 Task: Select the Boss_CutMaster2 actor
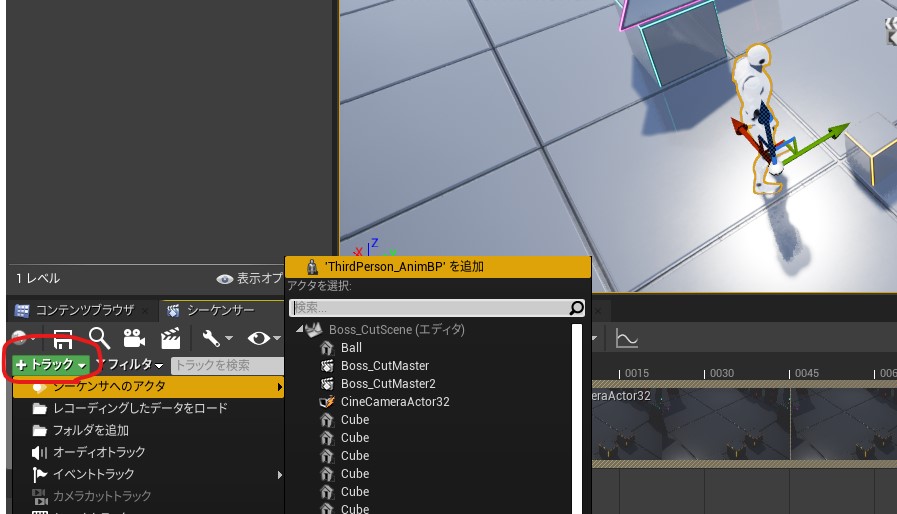tap(388, 383)
